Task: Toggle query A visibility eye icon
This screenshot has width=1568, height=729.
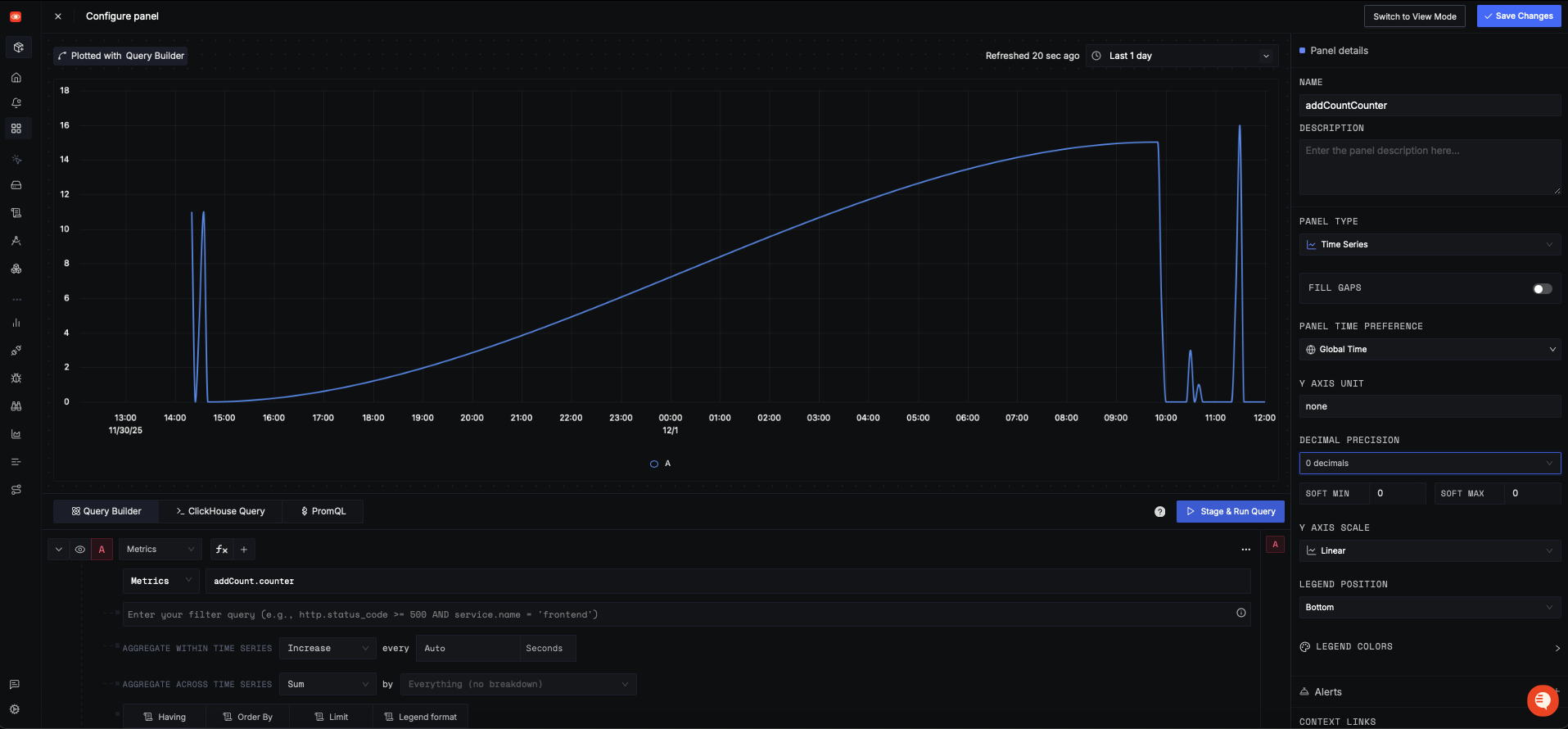Action: click(80, 550)
